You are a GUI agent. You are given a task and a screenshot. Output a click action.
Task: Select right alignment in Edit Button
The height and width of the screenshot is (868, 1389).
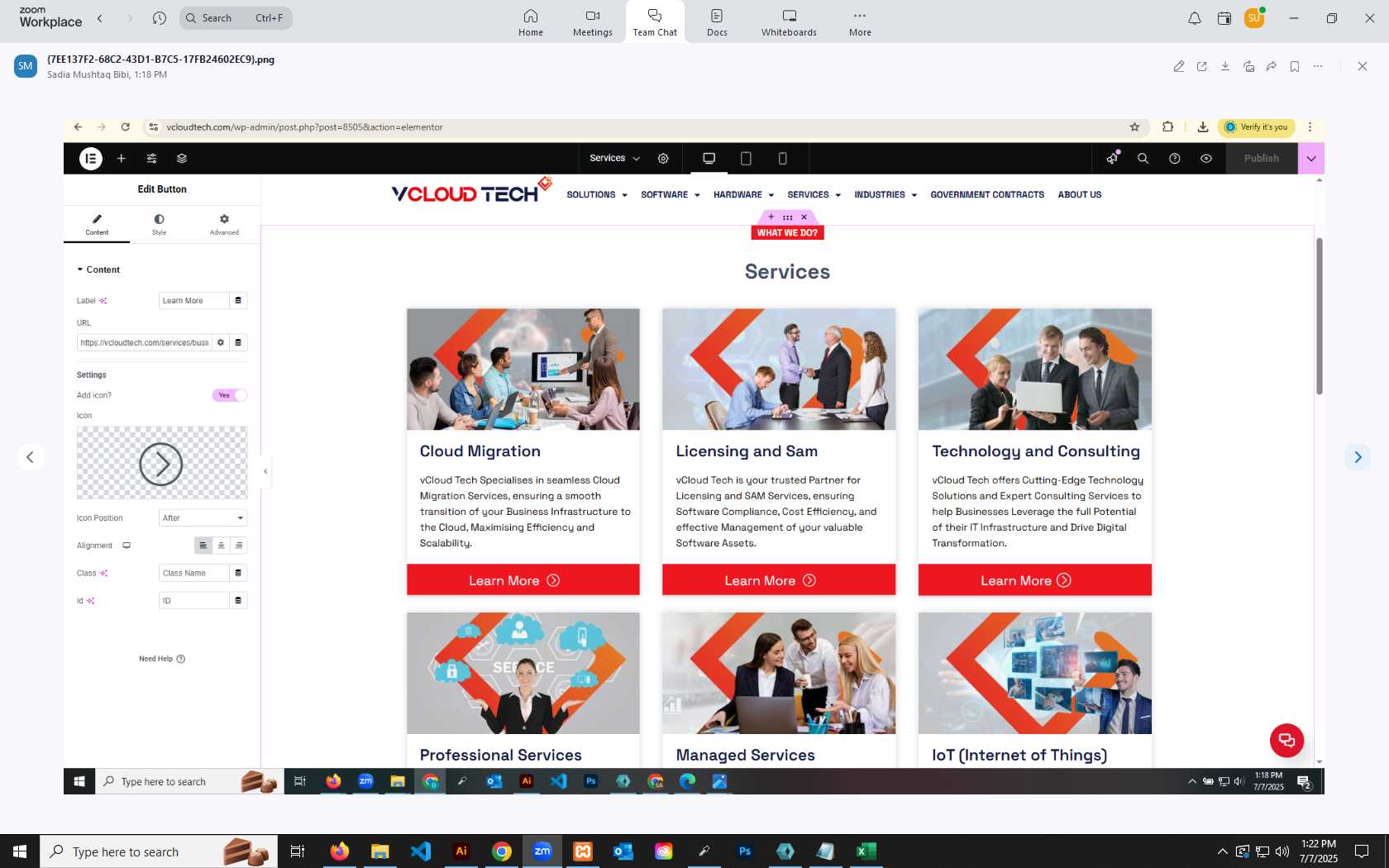point(239,546)
